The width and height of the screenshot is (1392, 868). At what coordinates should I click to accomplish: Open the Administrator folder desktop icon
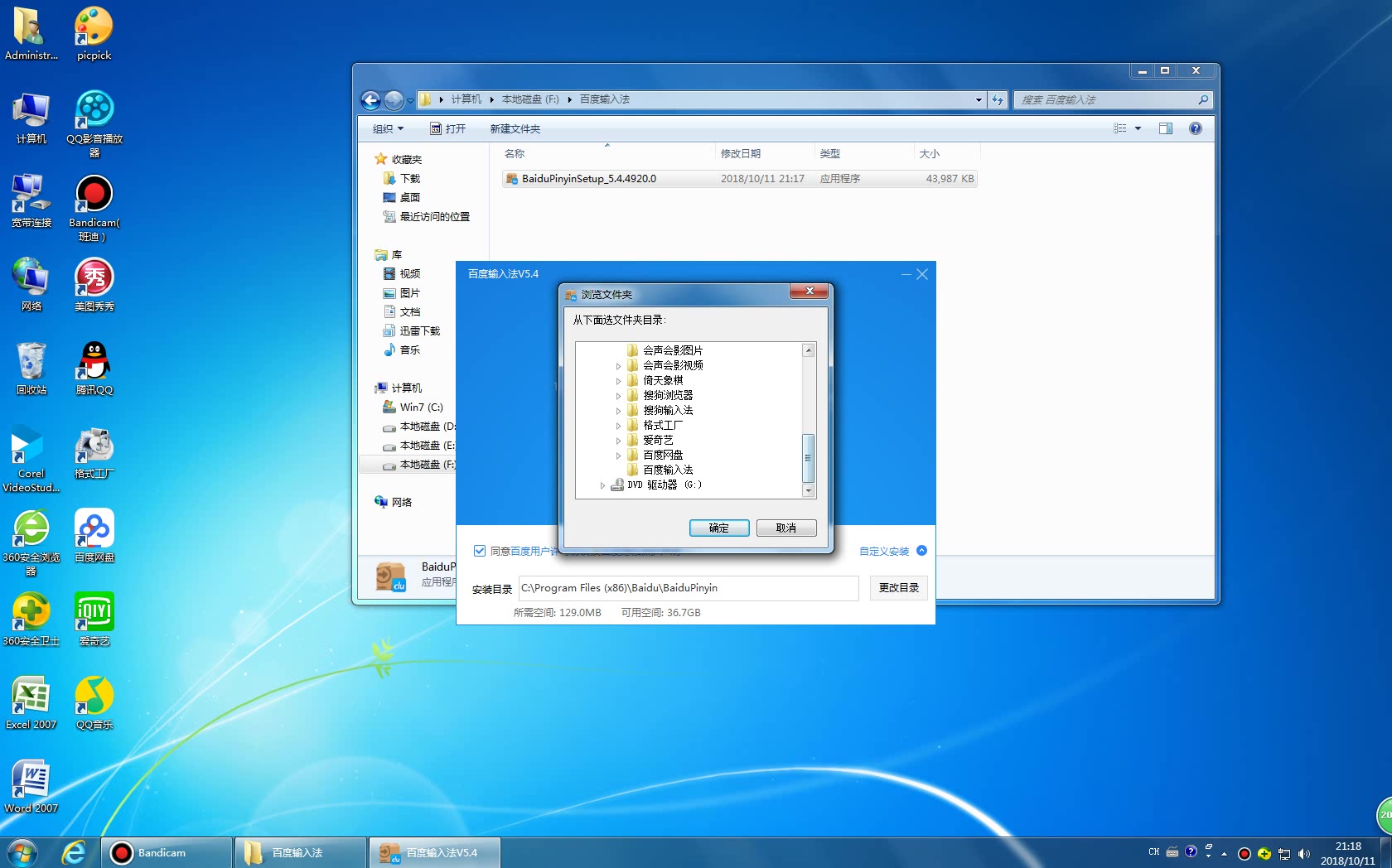pos(31,33)
